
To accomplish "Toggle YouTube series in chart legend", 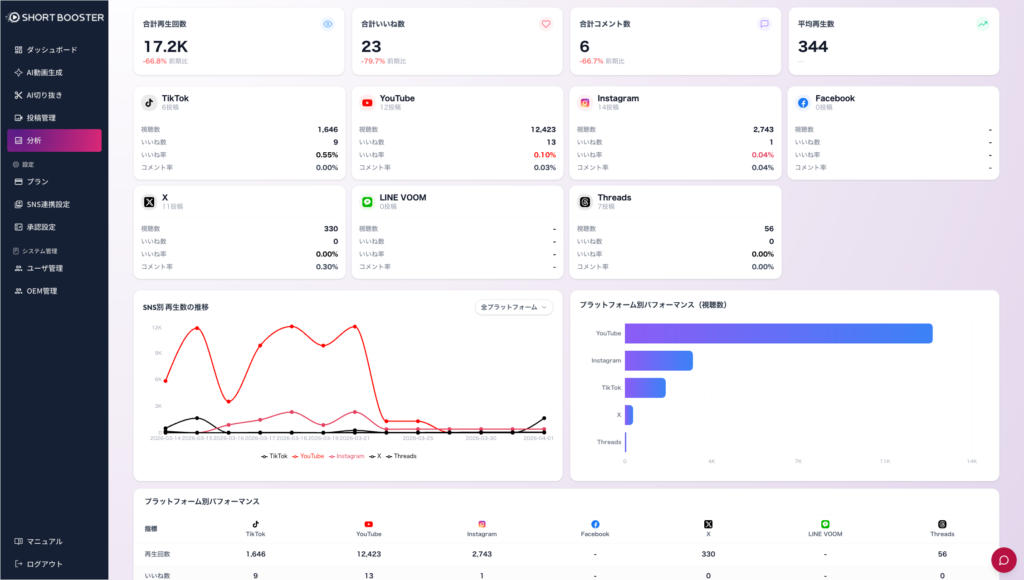I will tap(309, 456).
